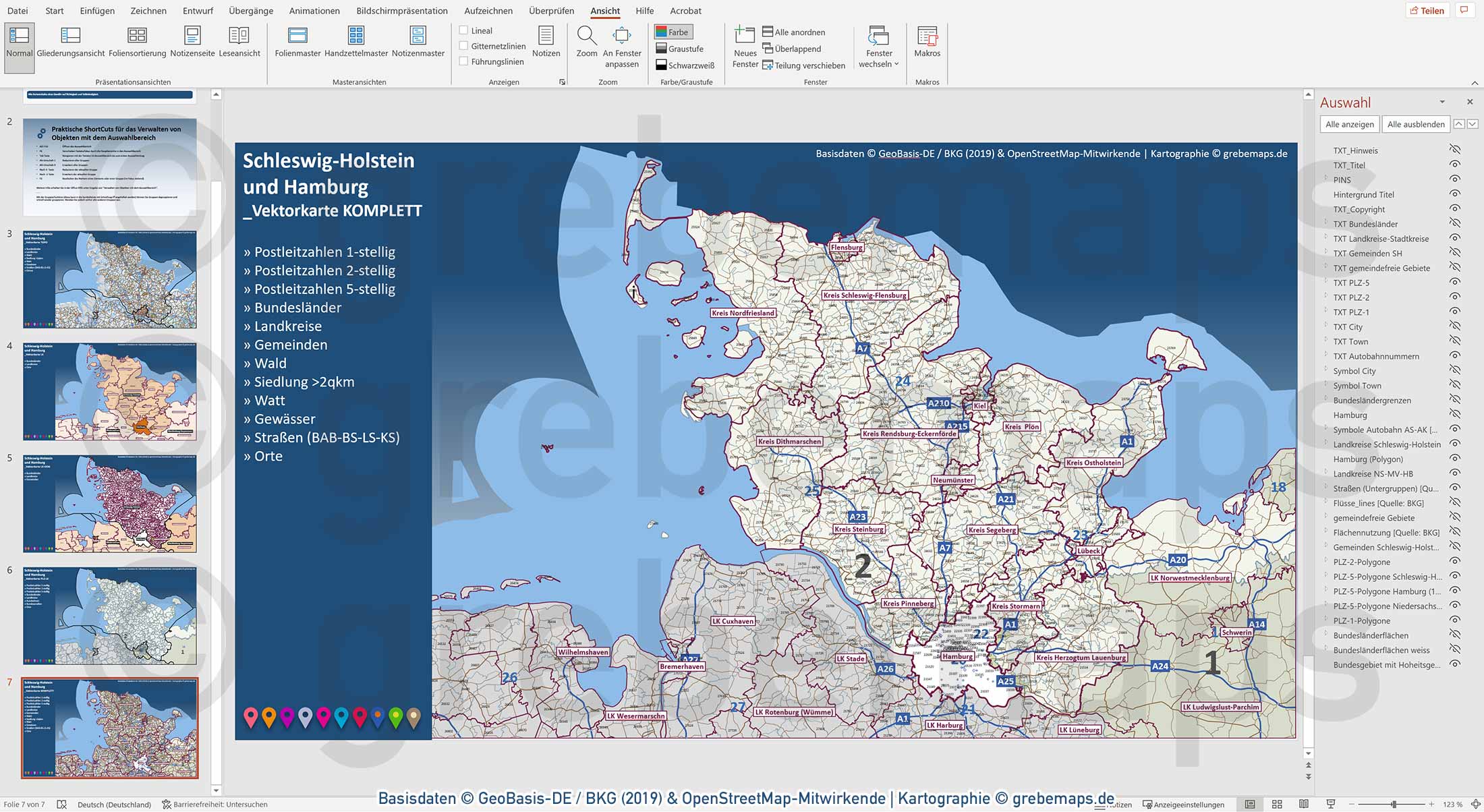Select Alle anordnen windows
The width and height of the screenshot is (1484, 812).
point(793,32)
